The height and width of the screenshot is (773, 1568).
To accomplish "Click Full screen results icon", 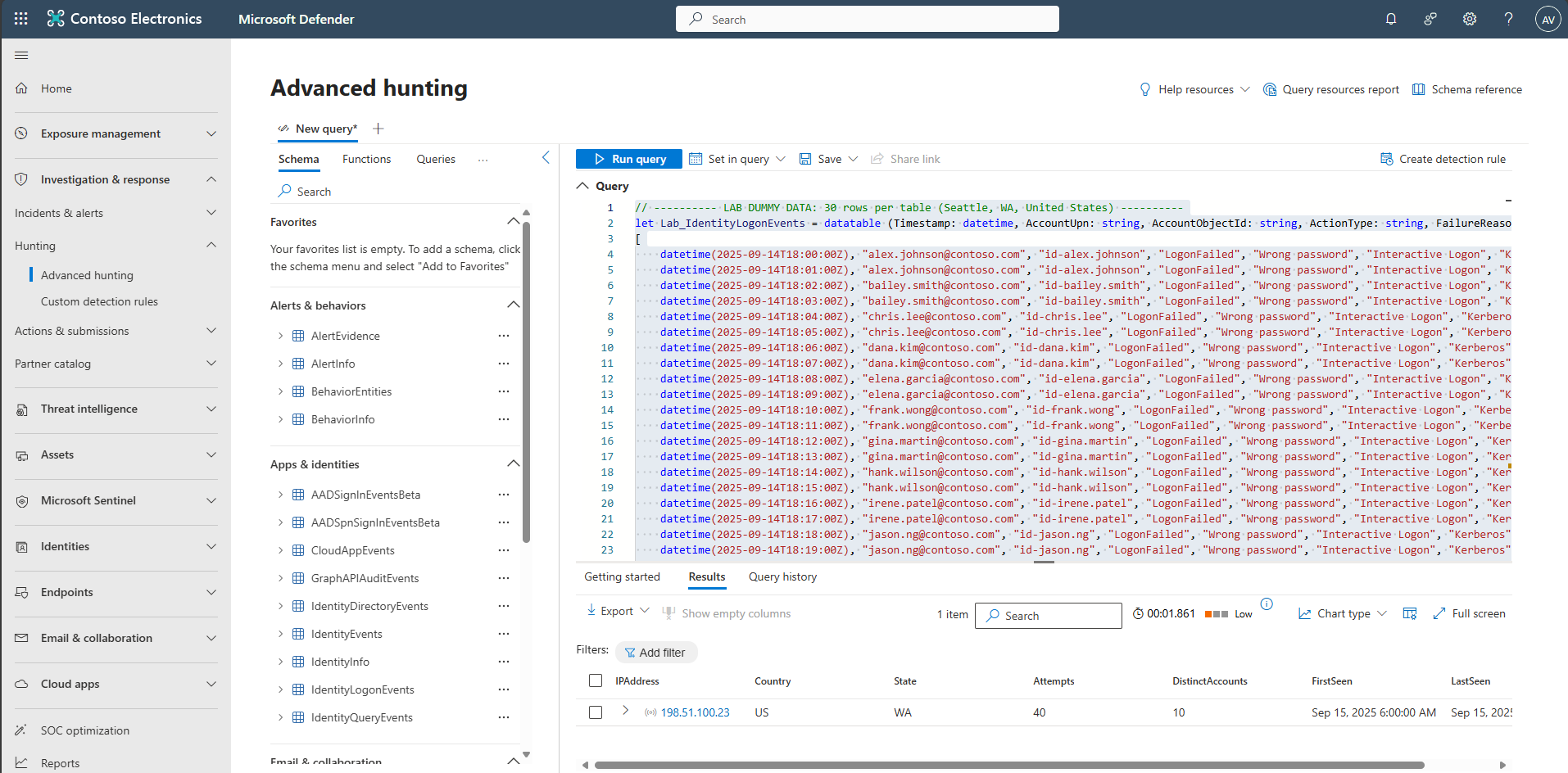I will (1439, 613).
